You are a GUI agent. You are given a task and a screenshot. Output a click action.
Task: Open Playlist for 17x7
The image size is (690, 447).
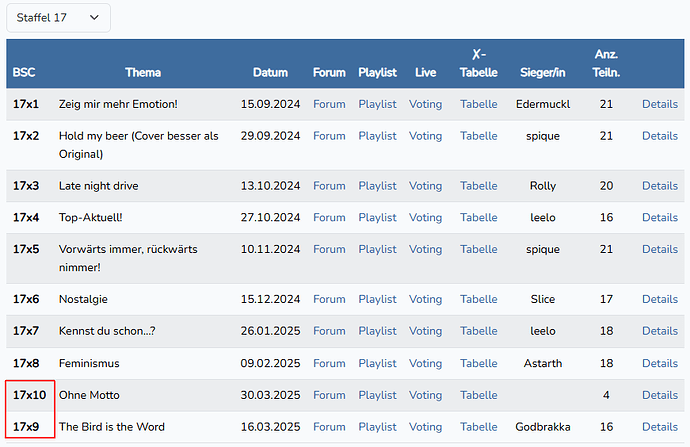point(377,331)
